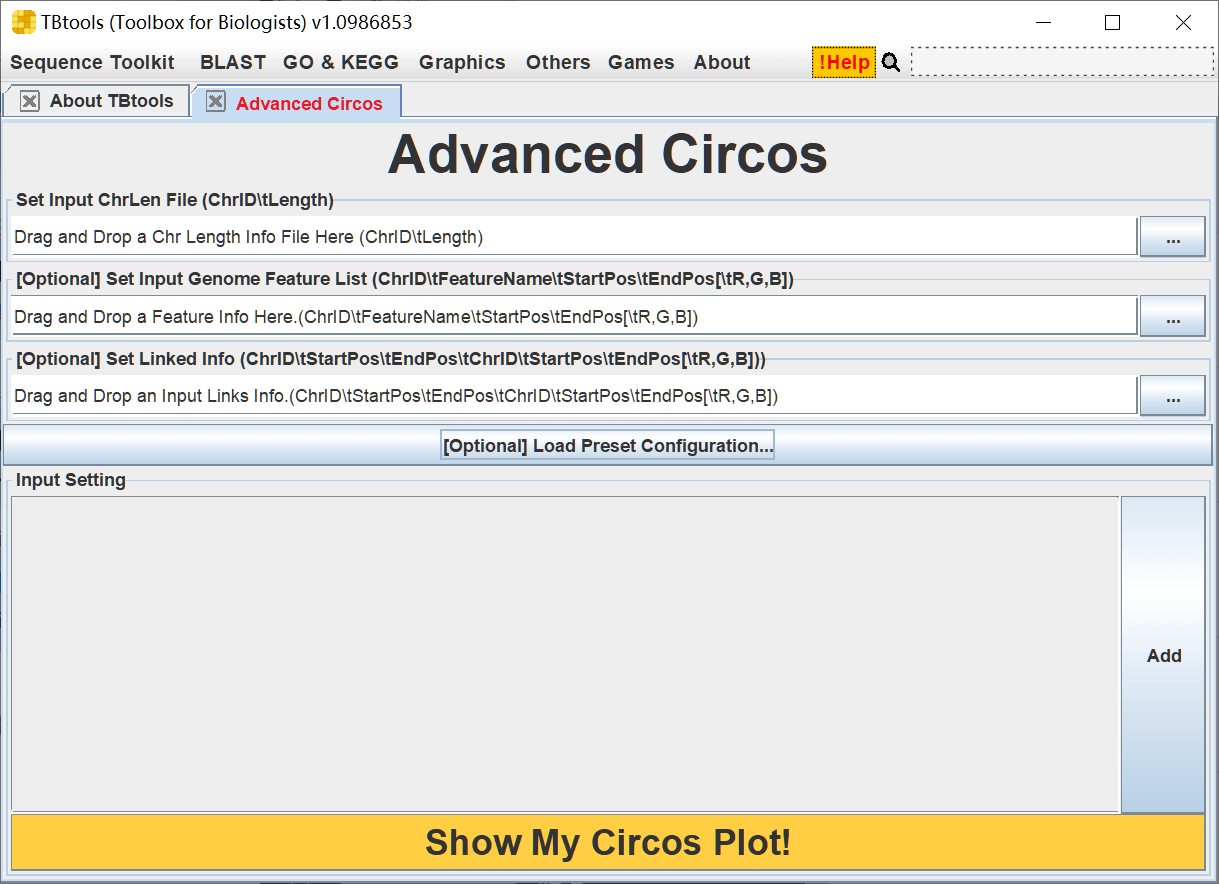
Task: Open the Sequence Toolkit menu
Action: click(x=92, y=62)
